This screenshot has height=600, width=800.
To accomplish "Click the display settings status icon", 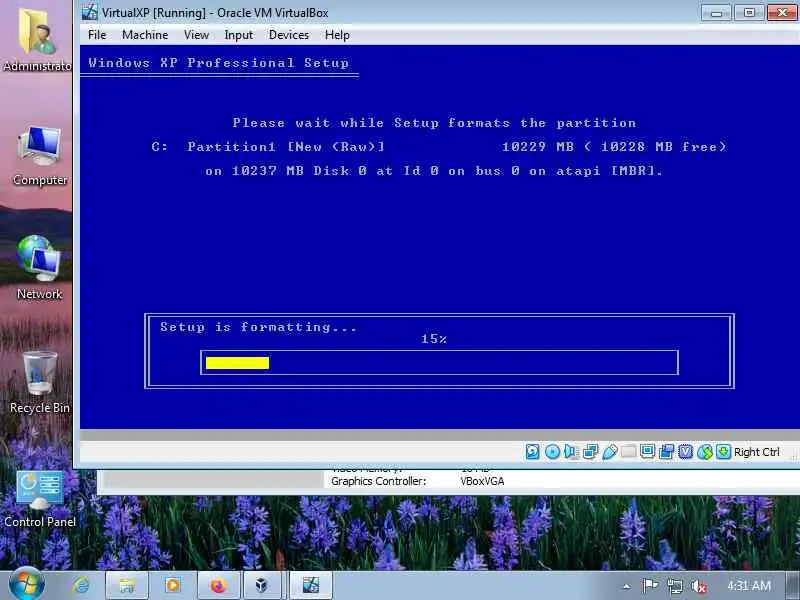I will click(x=647, y=452).
